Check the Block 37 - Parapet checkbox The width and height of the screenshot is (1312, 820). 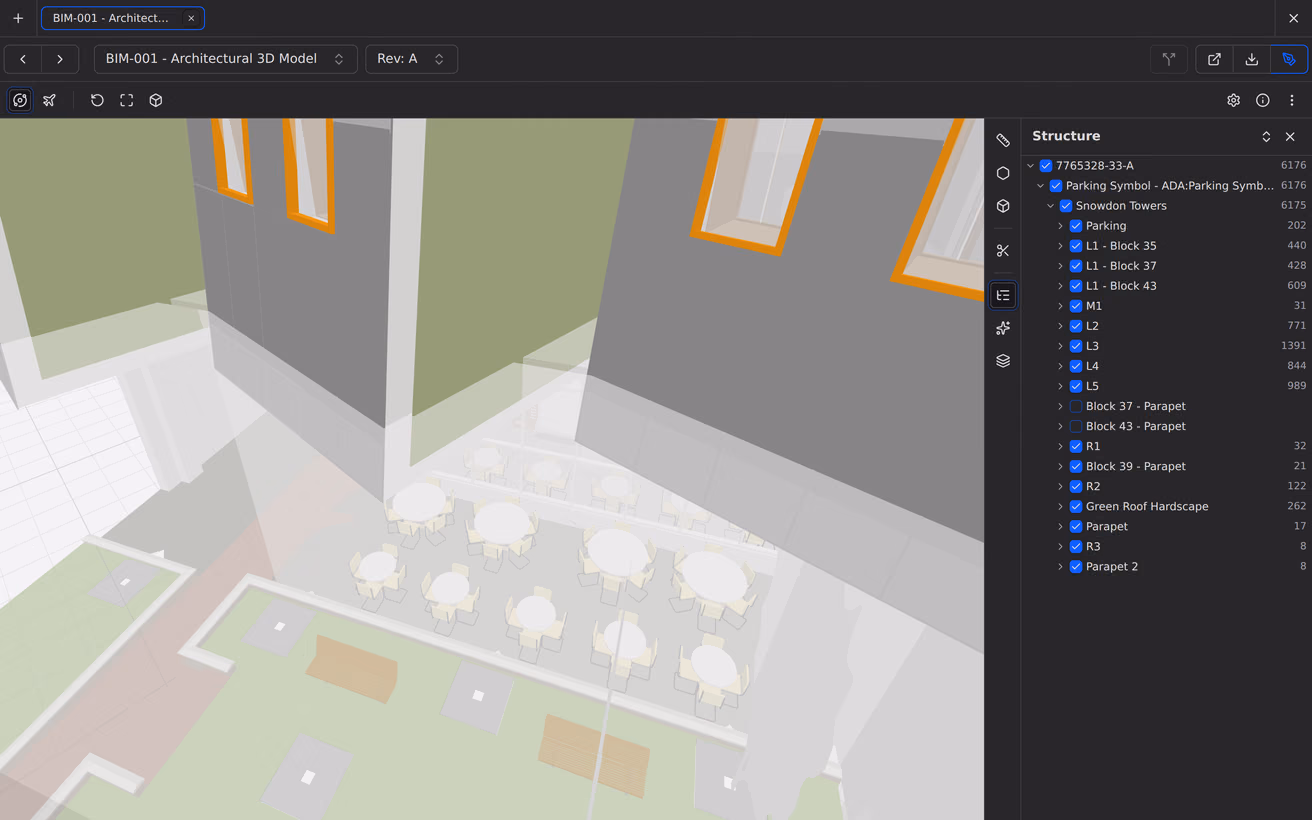1076,406
